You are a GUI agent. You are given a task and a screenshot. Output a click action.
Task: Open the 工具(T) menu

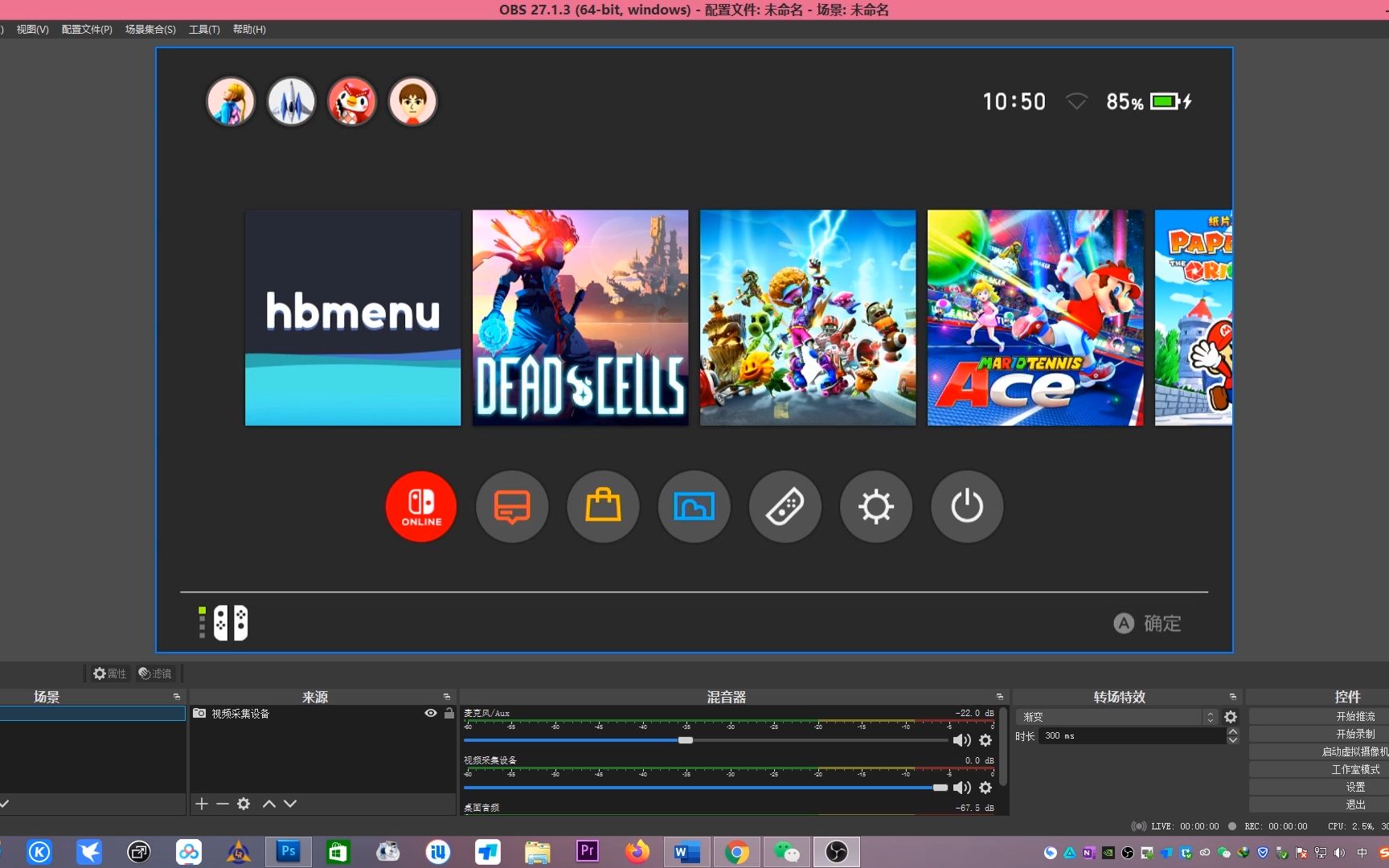click(x=204, y=30)
